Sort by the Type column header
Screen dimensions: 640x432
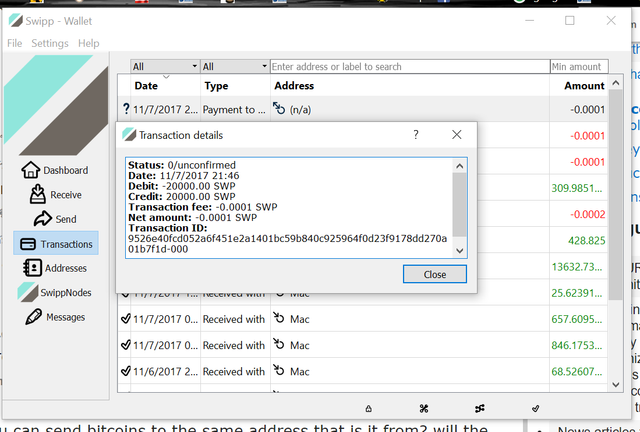(235, 86)
